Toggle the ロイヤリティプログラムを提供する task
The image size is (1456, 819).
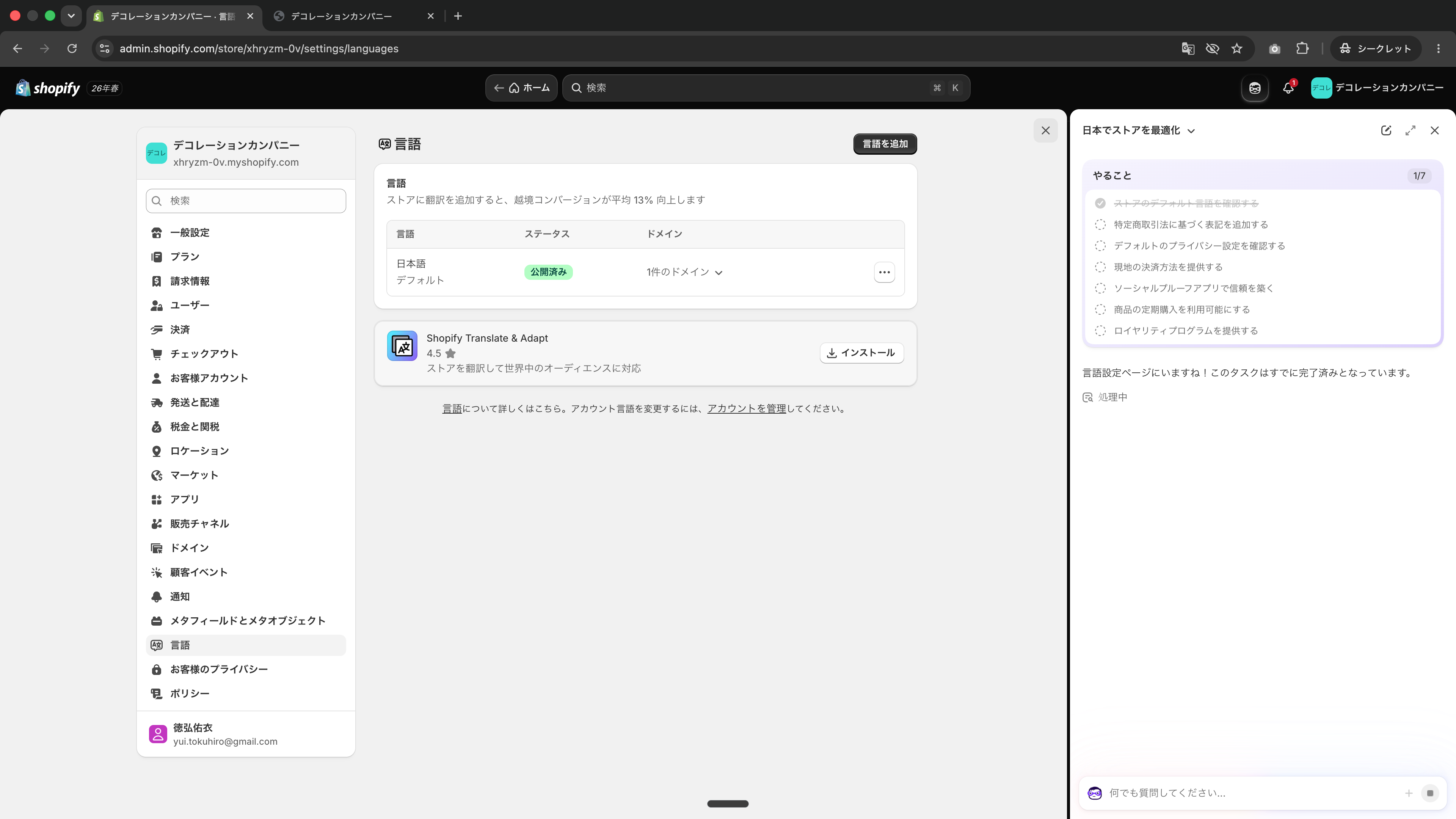pyautogui.click(x=1100, y=331)
